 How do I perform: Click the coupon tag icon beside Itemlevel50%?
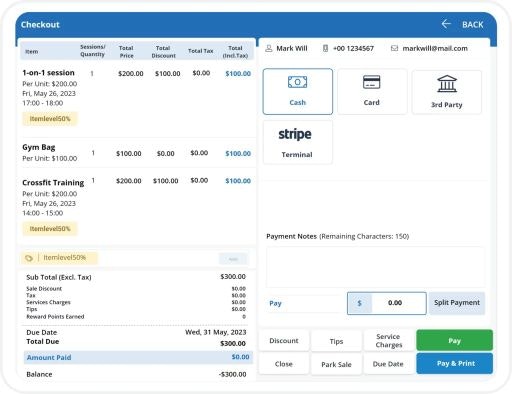tap(29, 258)
